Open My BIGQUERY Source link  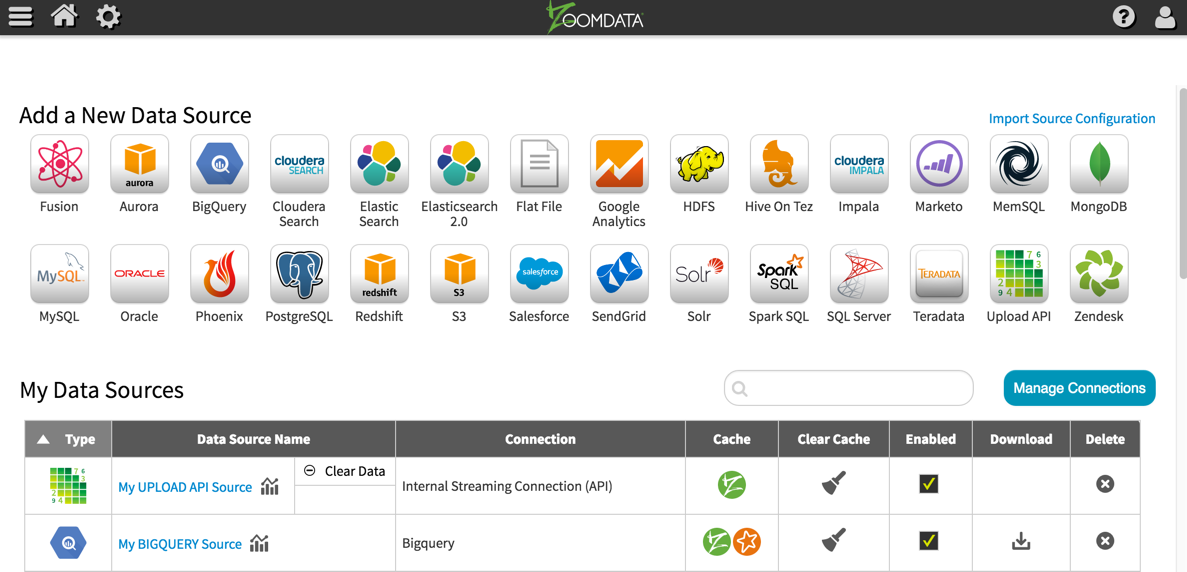pyautogui.click(x=180, y=544)
